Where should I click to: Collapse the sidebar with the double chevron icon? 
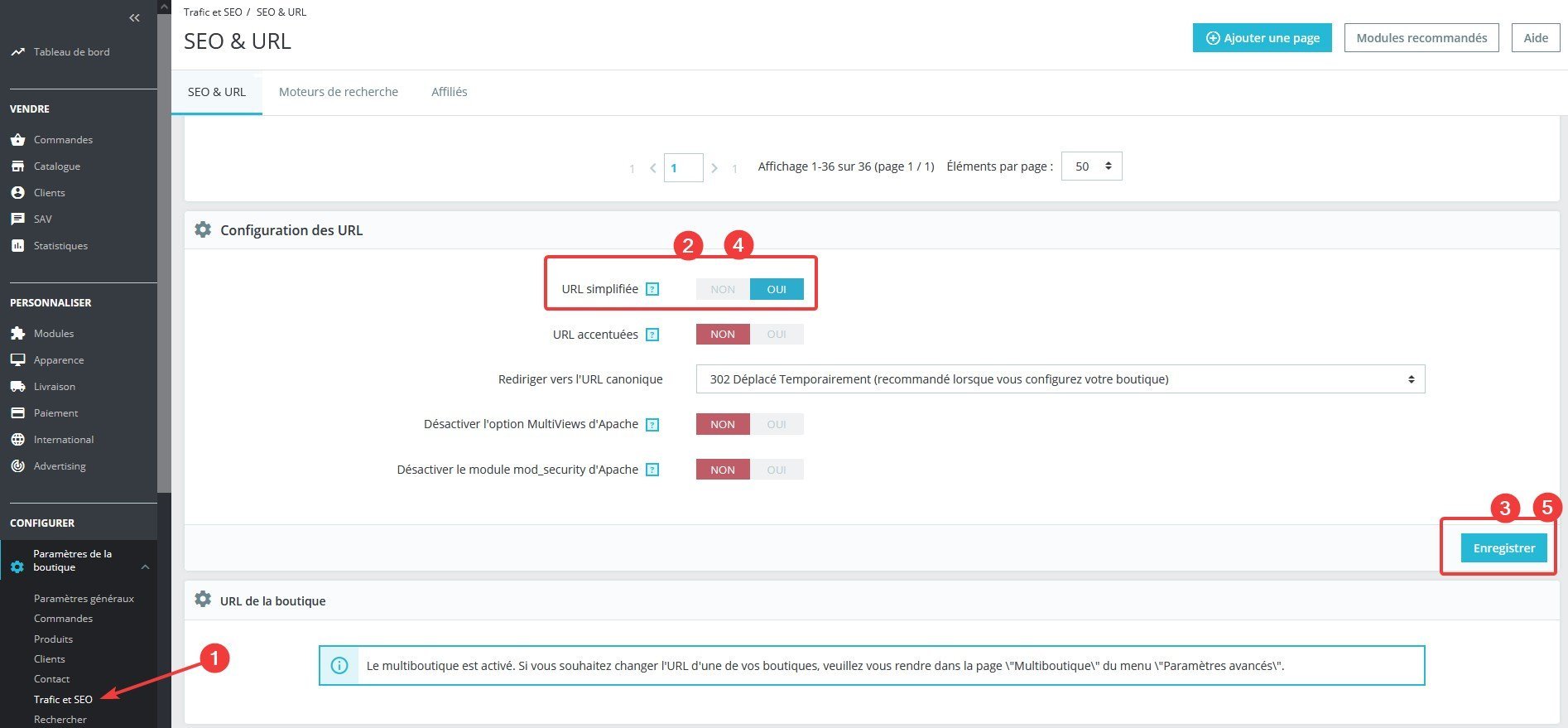134,17
